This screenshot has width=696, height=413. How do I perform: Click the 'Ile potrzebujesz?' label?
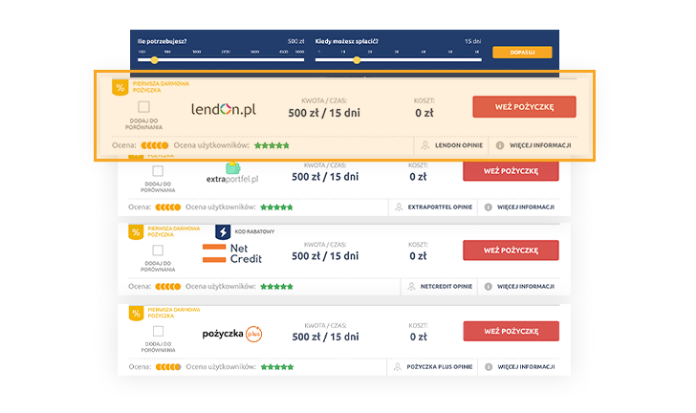[162, 41]
